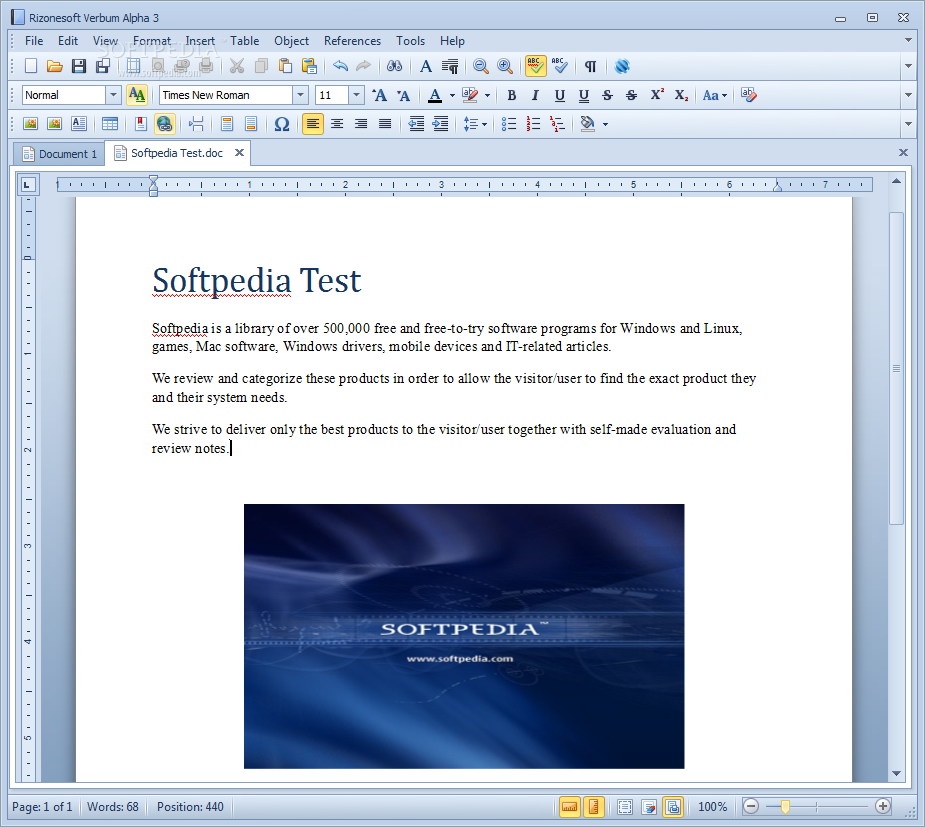This screenshot has width=925, height=827.
Task: Toggle vertical ruler in status bar
Action: [x=593, y=806]
